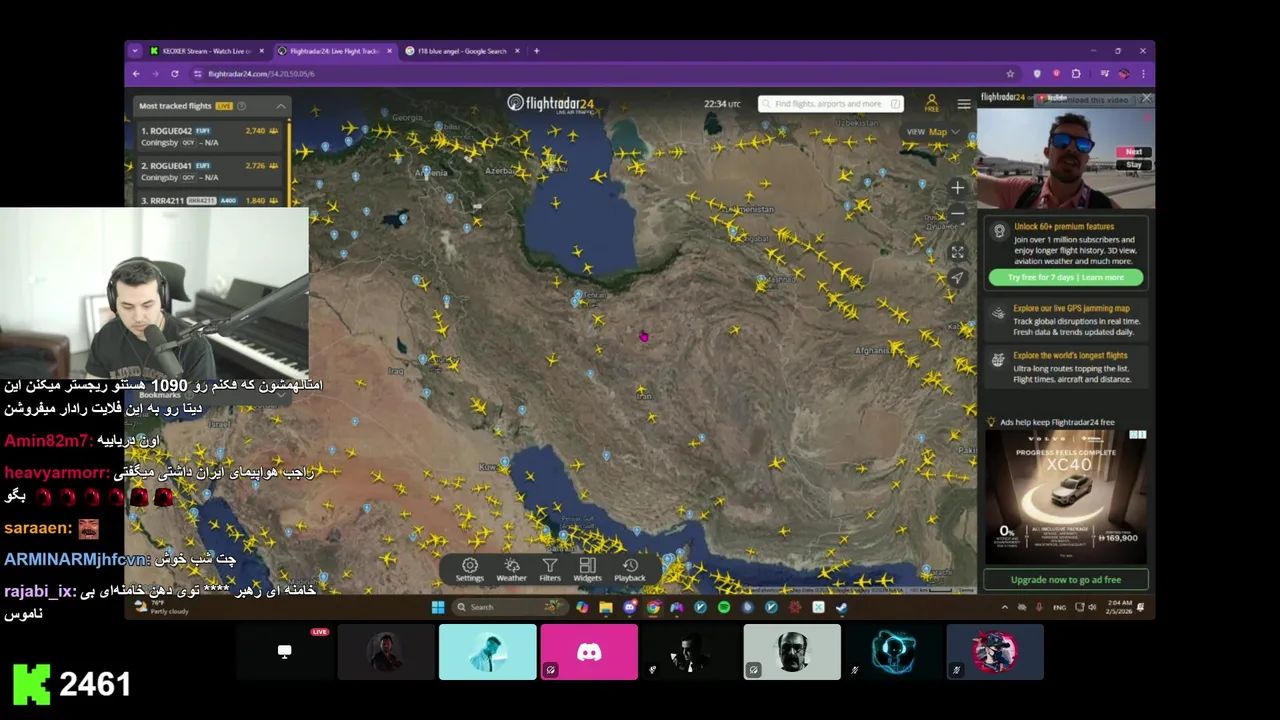
Task: Open the browser extensions puzzle icon
Action: click(1076, 74)
